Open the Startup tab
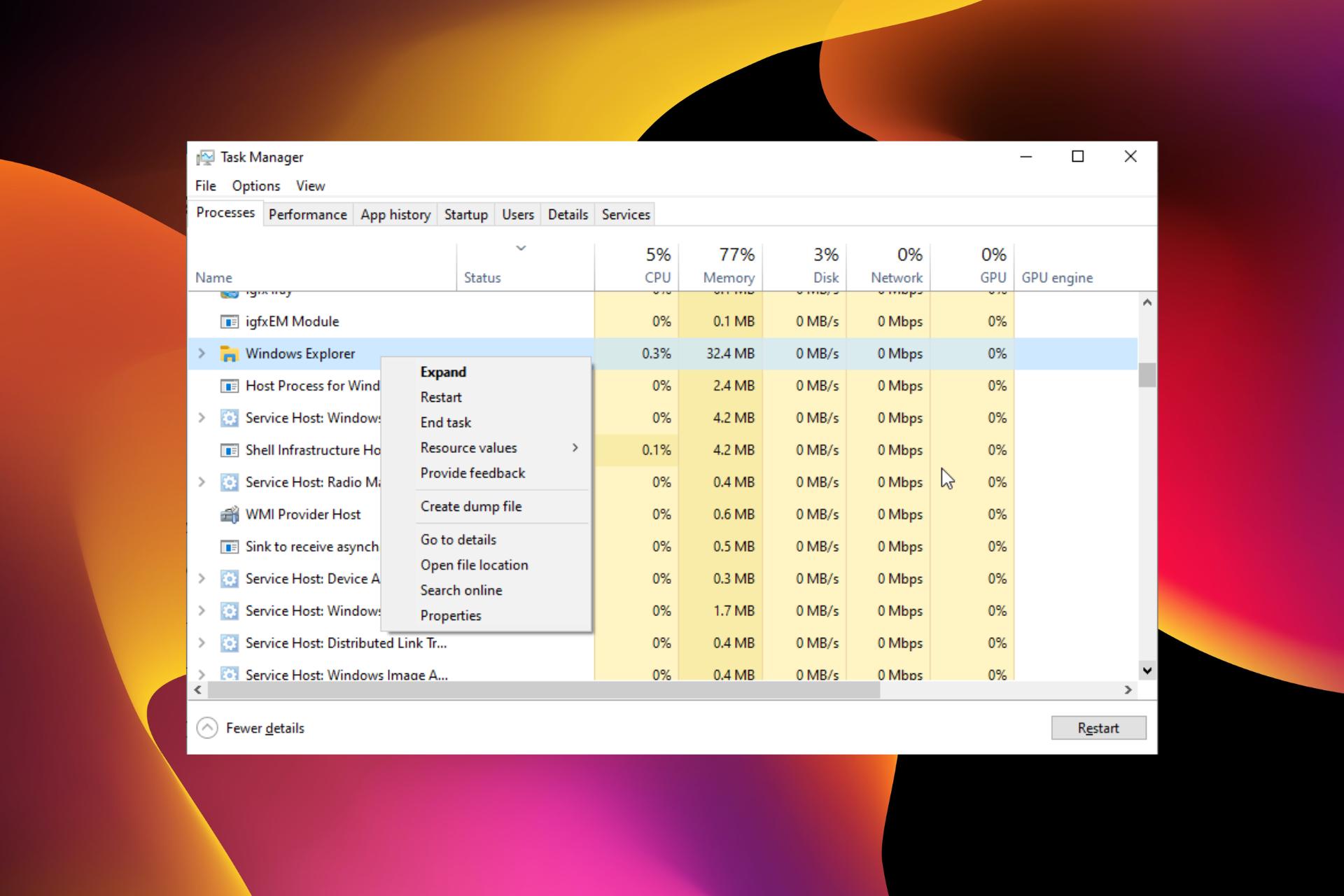 click(466, 214)
